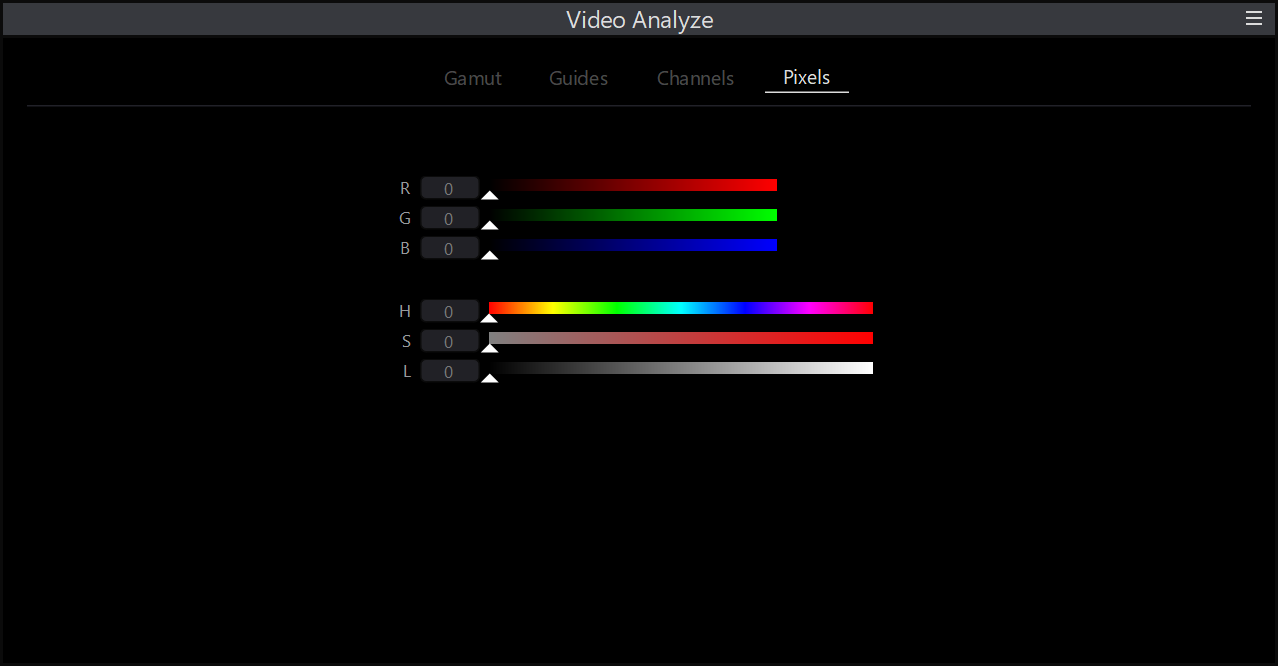Screen dimensions: 1278x666
Task: Focus the G value input box
Action: [x=449, y=218]
